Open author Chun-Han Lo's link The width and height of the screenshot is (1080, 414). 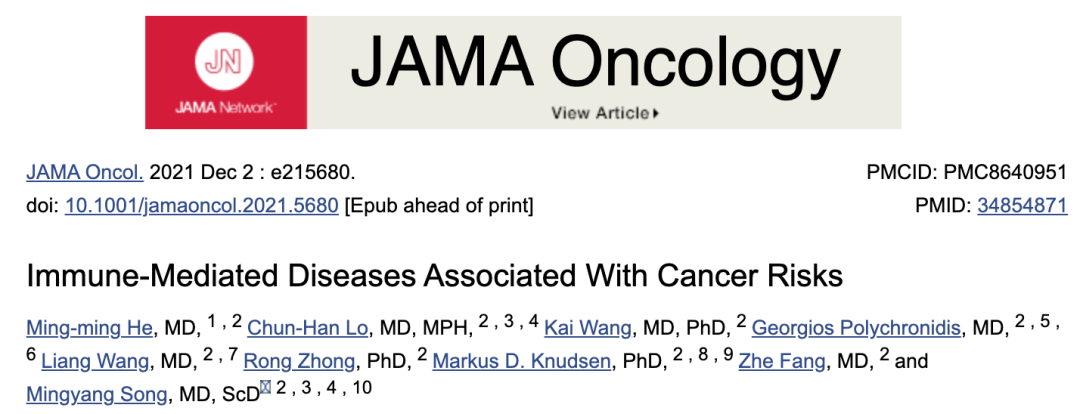(307, 328)
